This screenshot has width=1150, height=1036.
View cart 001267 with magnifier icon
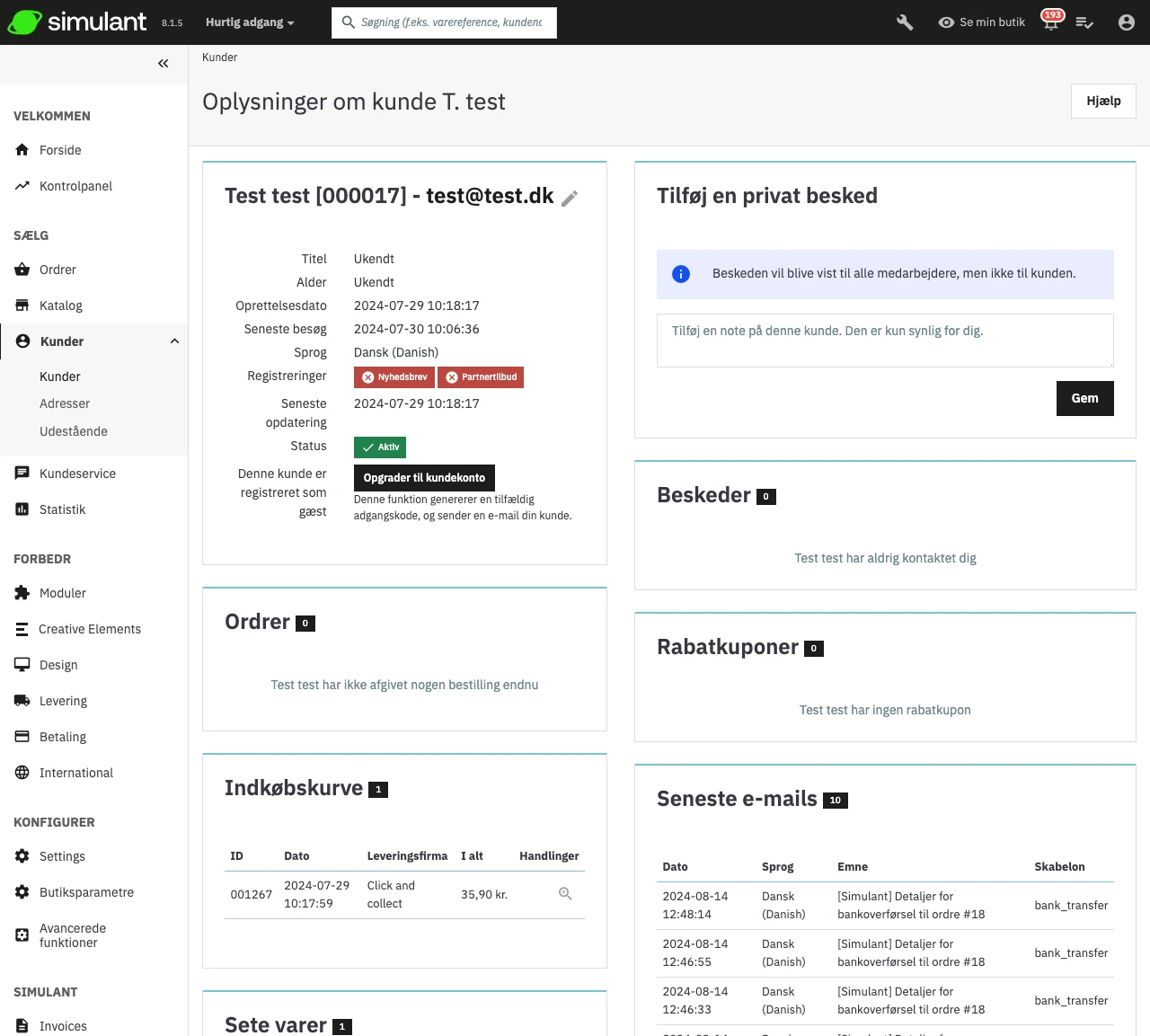pos(565,894)
